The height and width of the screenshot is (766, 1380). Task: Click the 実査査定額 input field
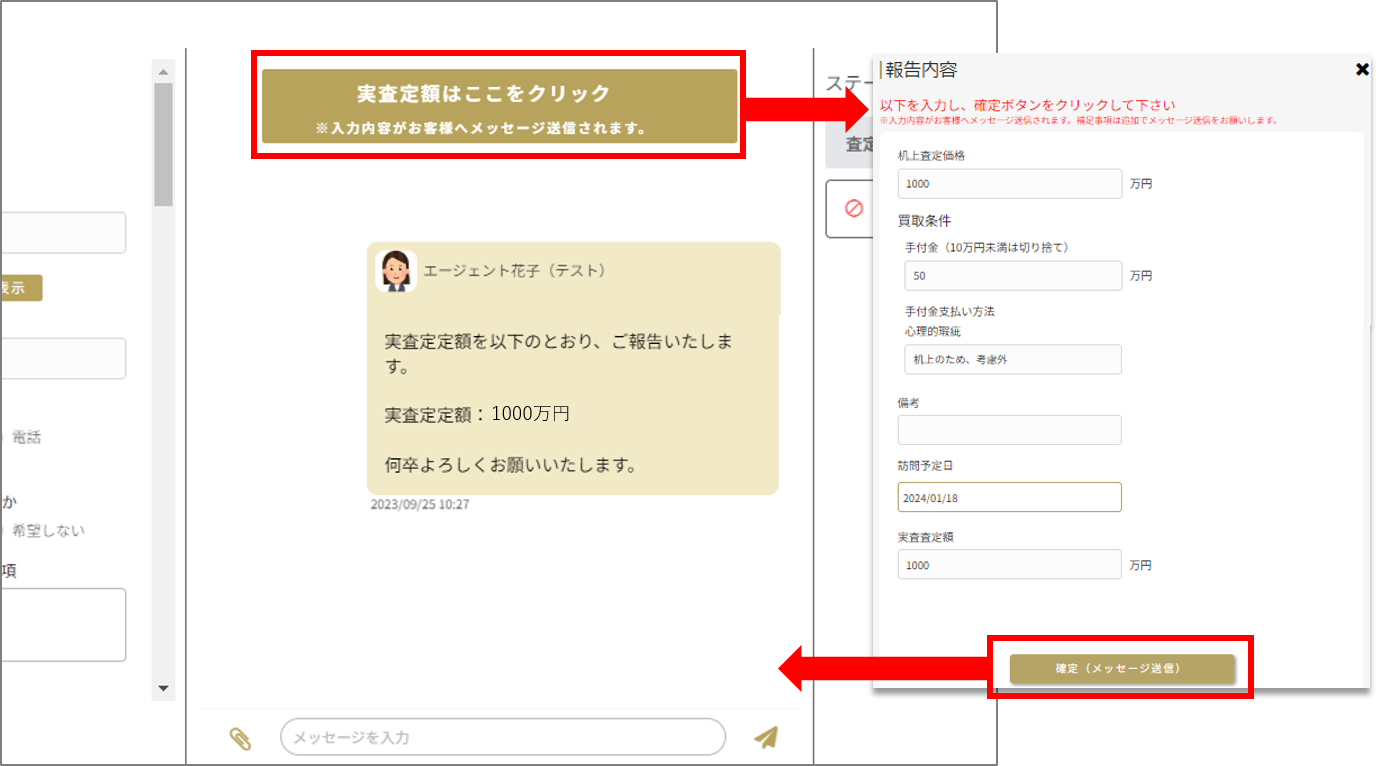pos(1010,564)
